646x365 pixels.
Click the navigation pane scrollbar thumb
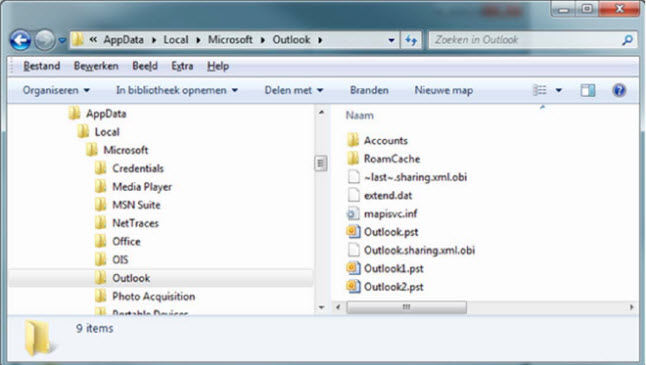(x=321, y=164)
